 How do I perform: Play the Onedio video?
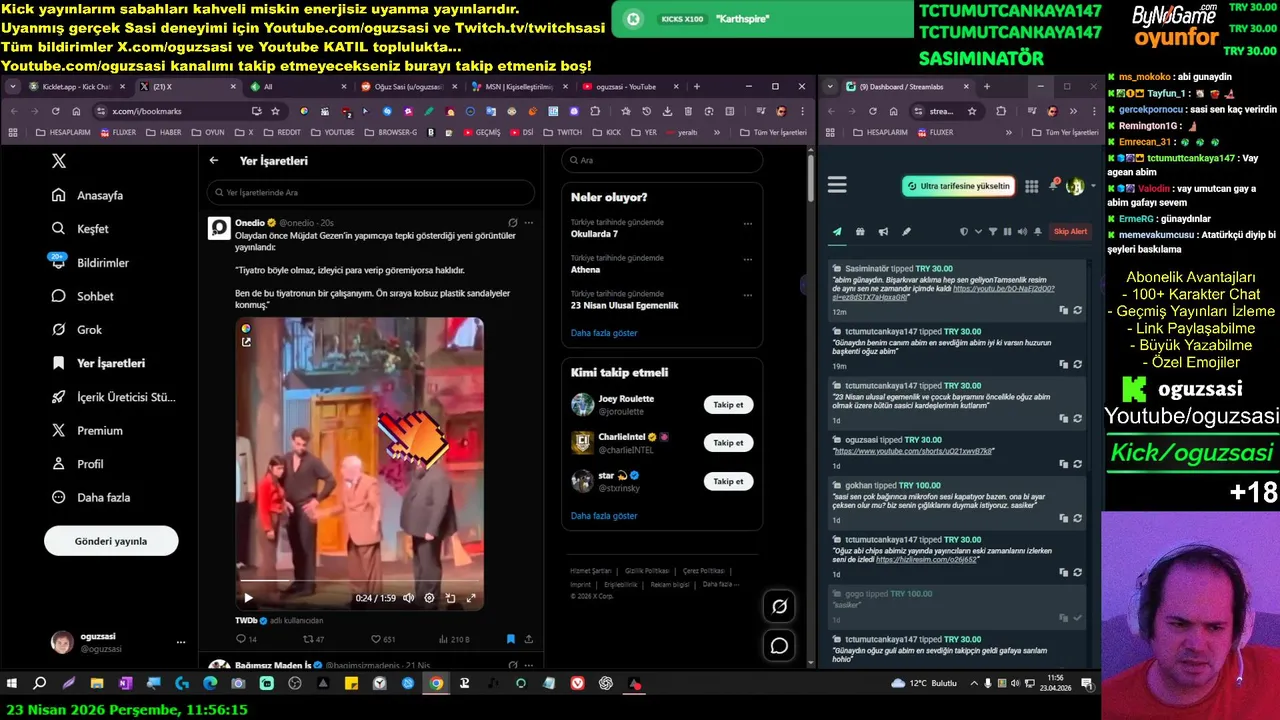click(248, 598)
